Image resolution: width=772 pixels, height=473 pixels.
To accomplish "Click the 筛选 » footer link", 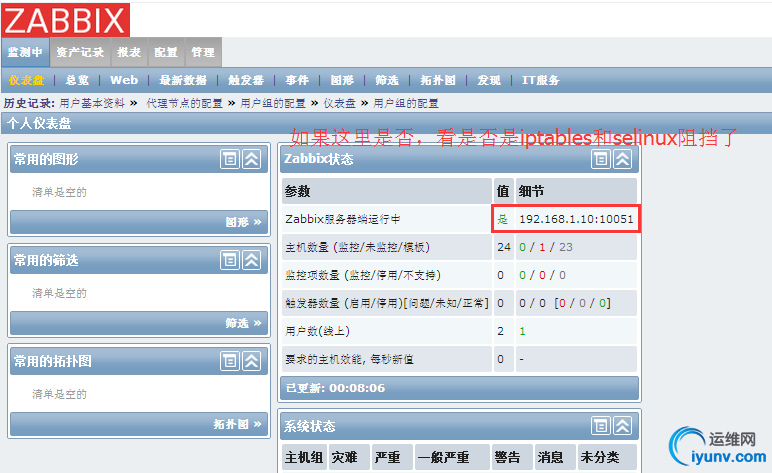I will (x=243, y=323).
